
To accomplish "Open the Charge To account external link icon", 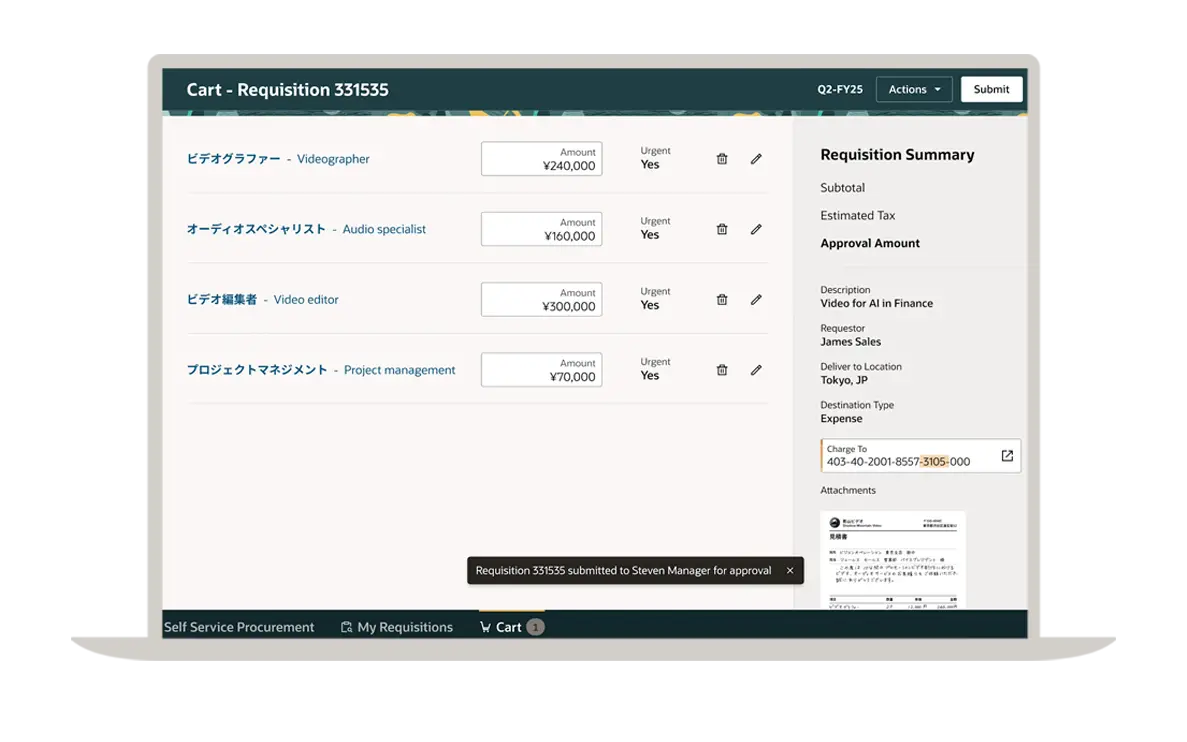I will coord(1007,456).
